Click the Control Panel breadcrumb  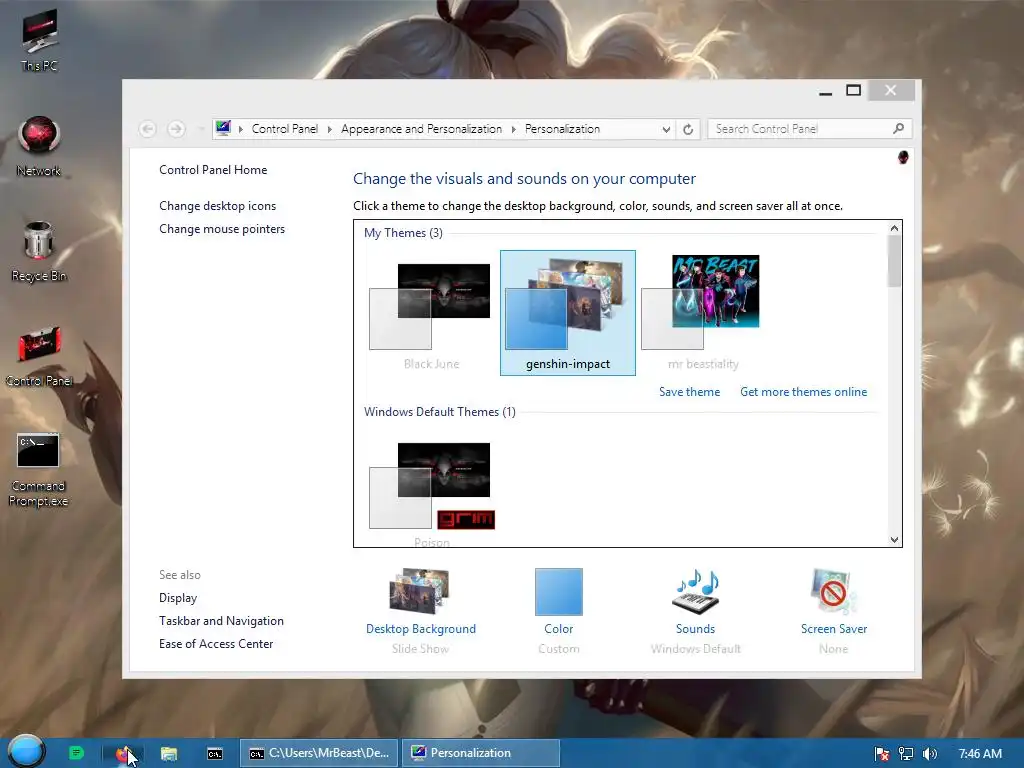pos(285,129)
